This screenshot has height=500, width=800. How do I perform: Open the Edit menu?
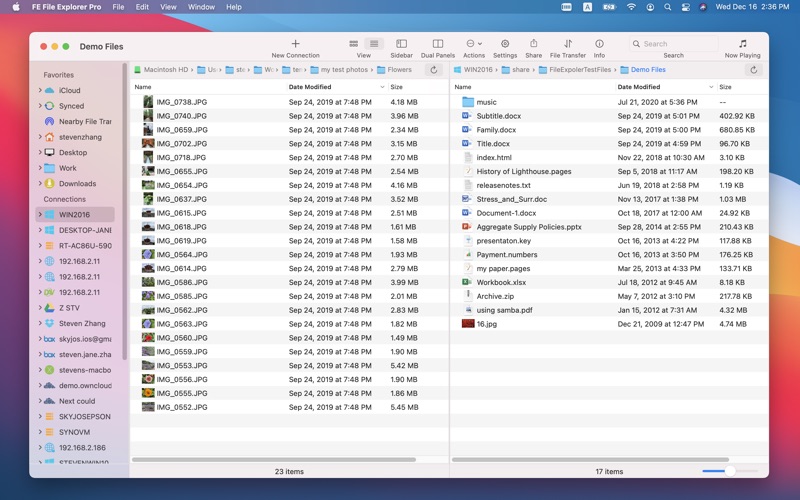tap(142, 7)
